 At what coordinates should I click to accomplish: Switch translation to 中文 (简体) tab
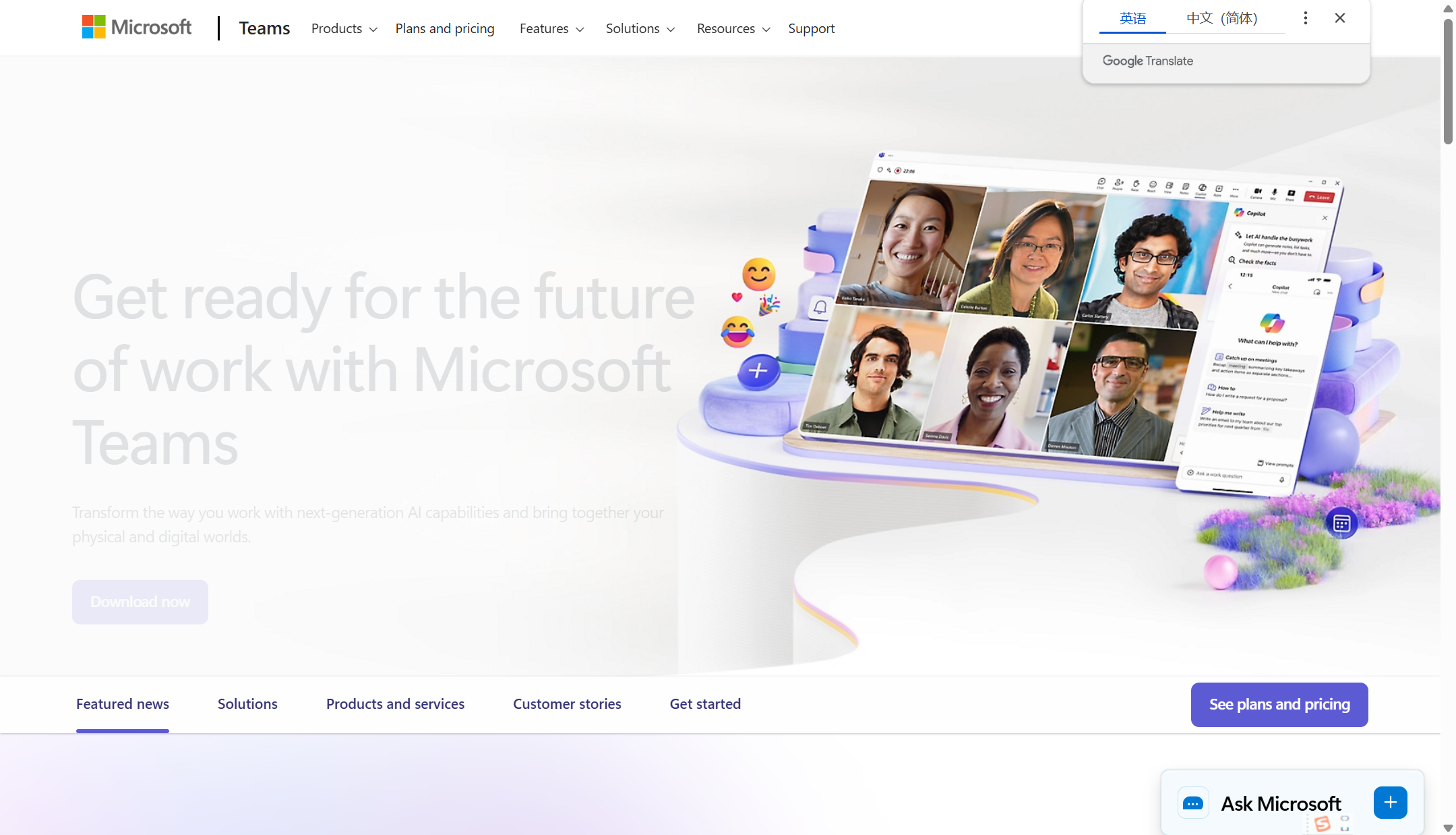(1221, 18)
